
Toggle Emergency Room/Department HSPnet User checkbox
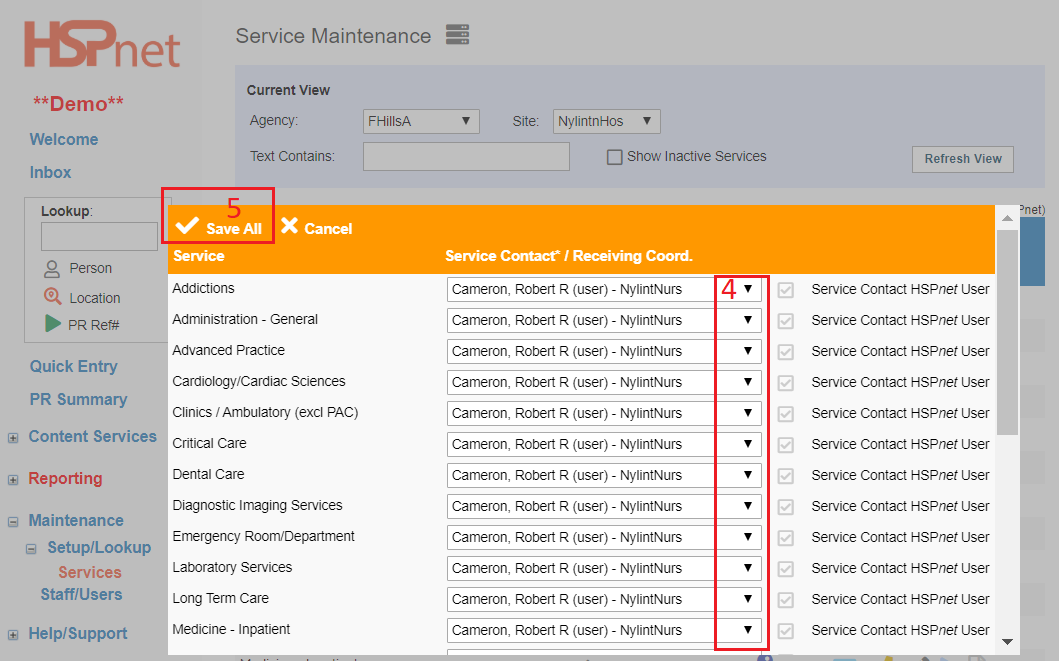coord(785,539)
